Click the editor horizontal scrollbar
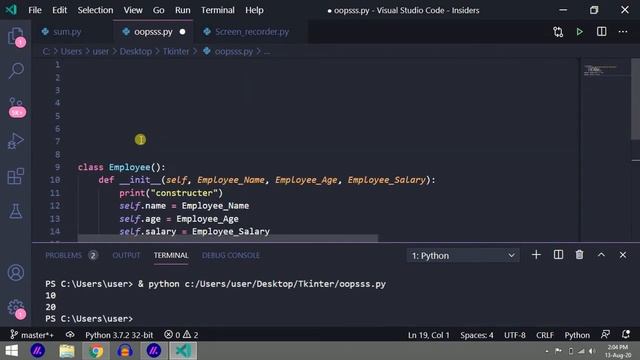The height and width of the screenshot is (360, 640). [228, 238]
